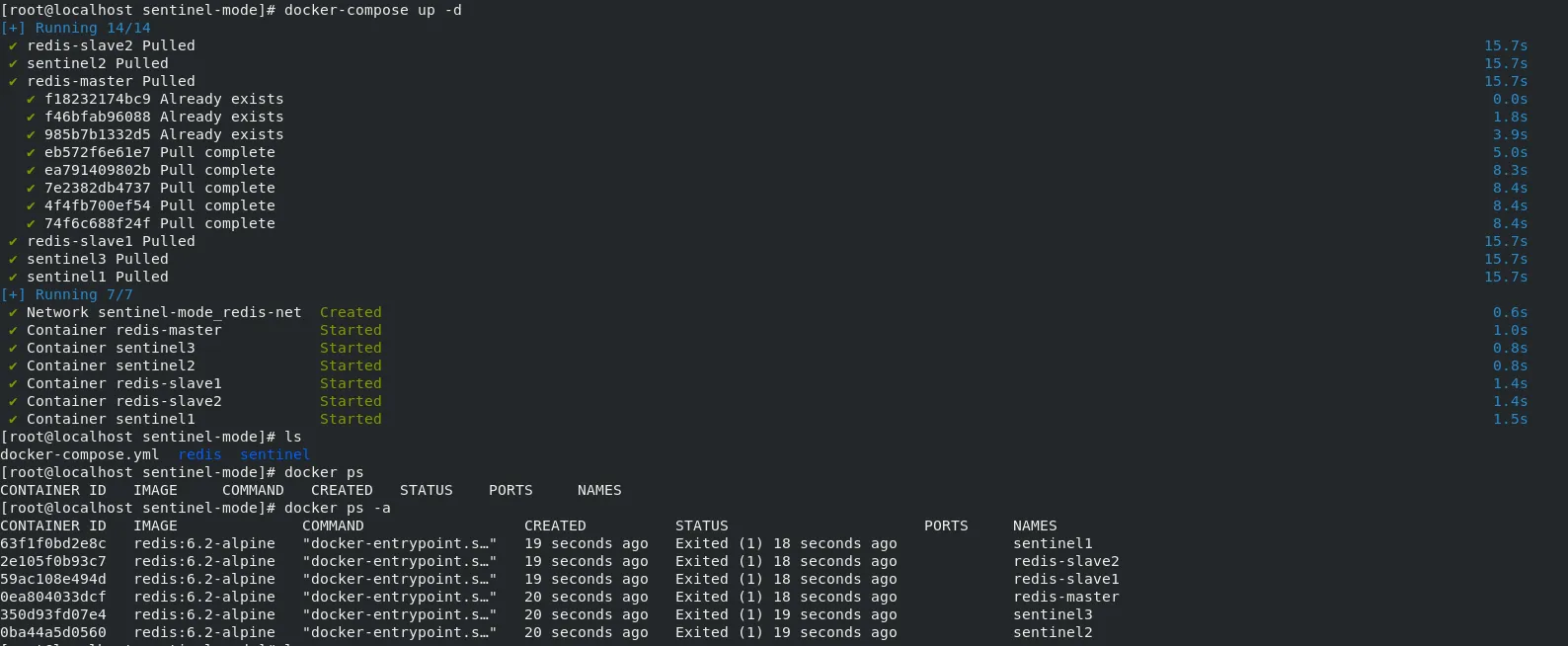Click name 'sentinel1' in the container table

tap(1053, 543)
